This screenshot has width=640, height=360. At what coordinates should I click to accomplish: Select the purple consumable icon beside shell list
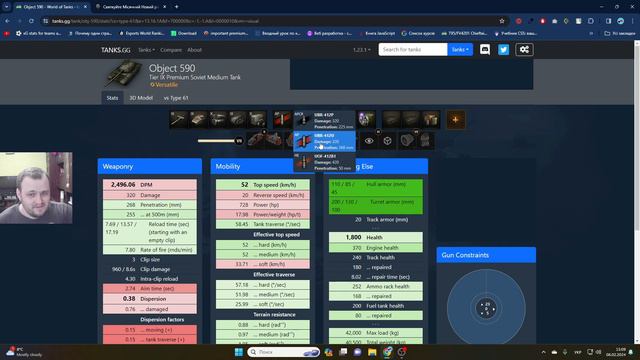tap(366, 120)
